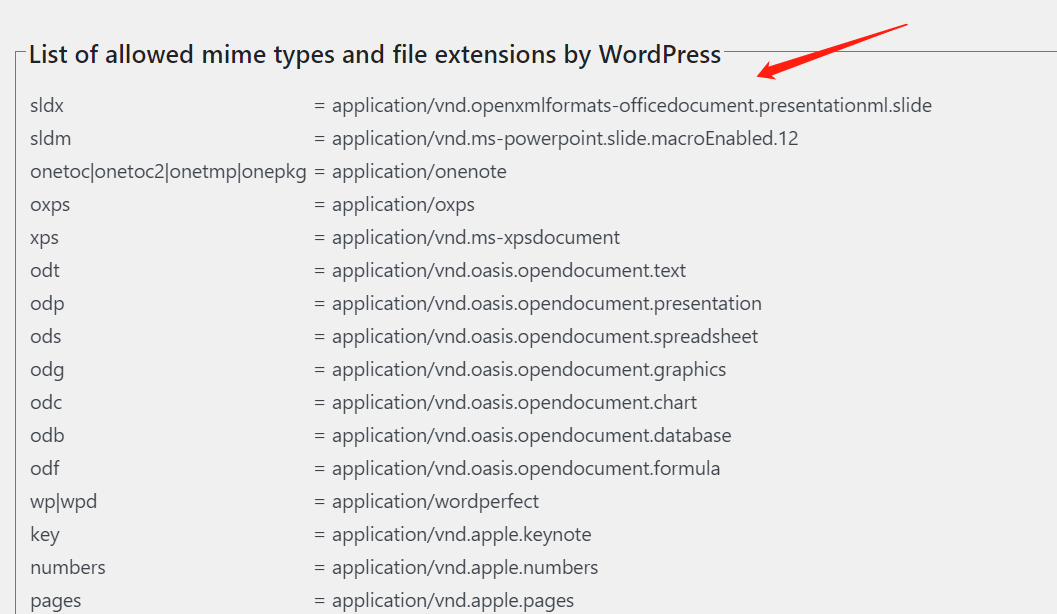1057x614 pixels.
Task: Select the 'application/wordperfect' mime type
Action: (x=435, y=502)
